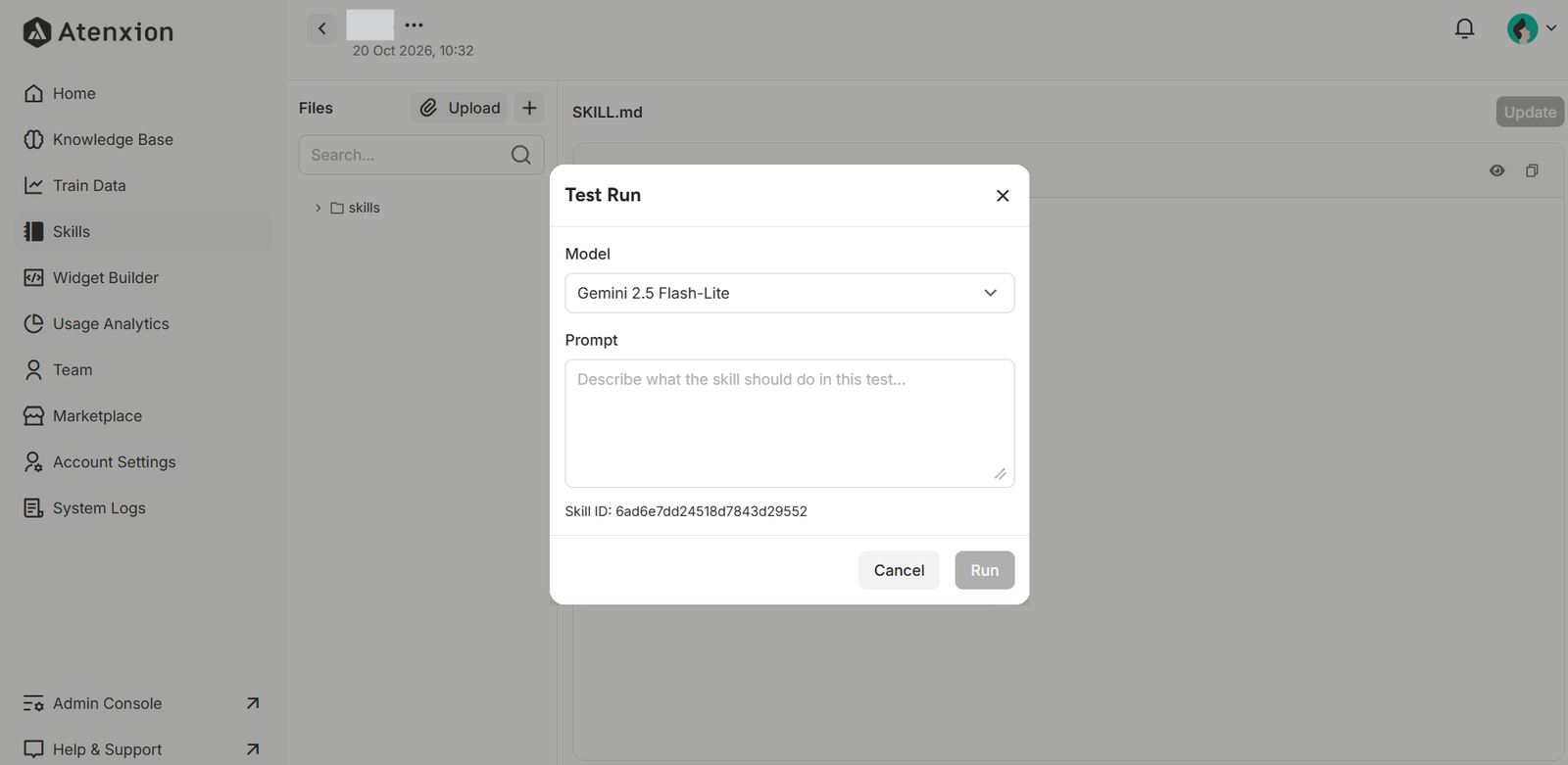Copy SKILL.md content icon
Viewport: 1568px width, 765px height.
coord(1532,170)
